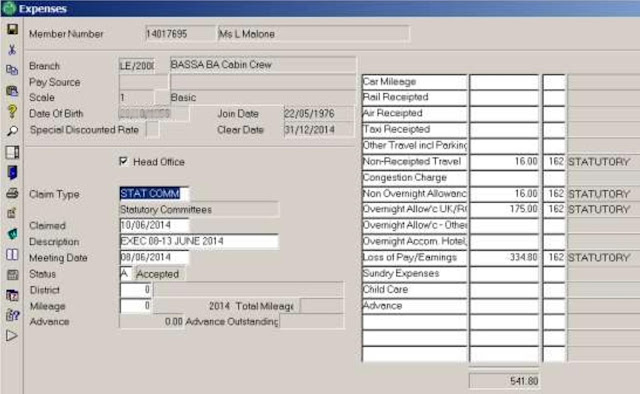Image resolution: width=640 pixels, height=394 pixels.
Task: Click the Scale field showing 1
Action: 137,98
